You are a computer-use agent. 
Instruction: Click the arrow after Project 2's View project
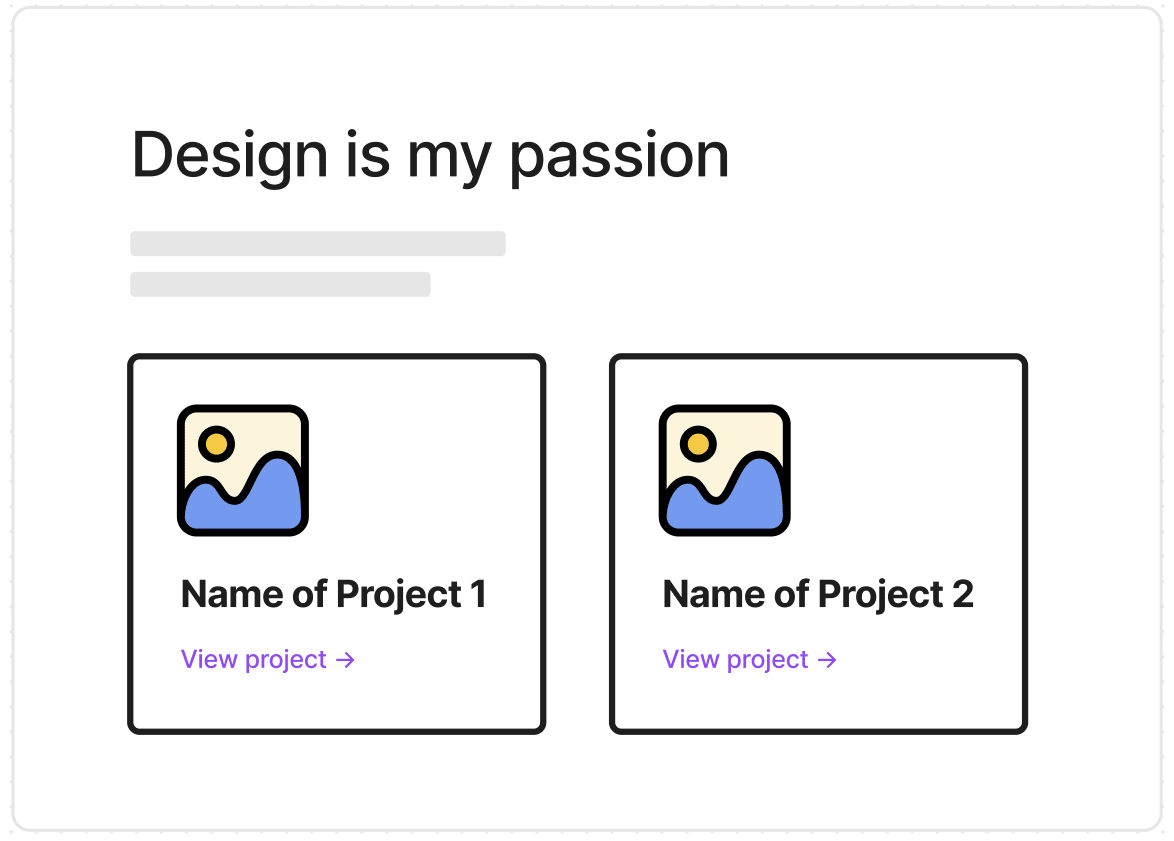[827, 660]
